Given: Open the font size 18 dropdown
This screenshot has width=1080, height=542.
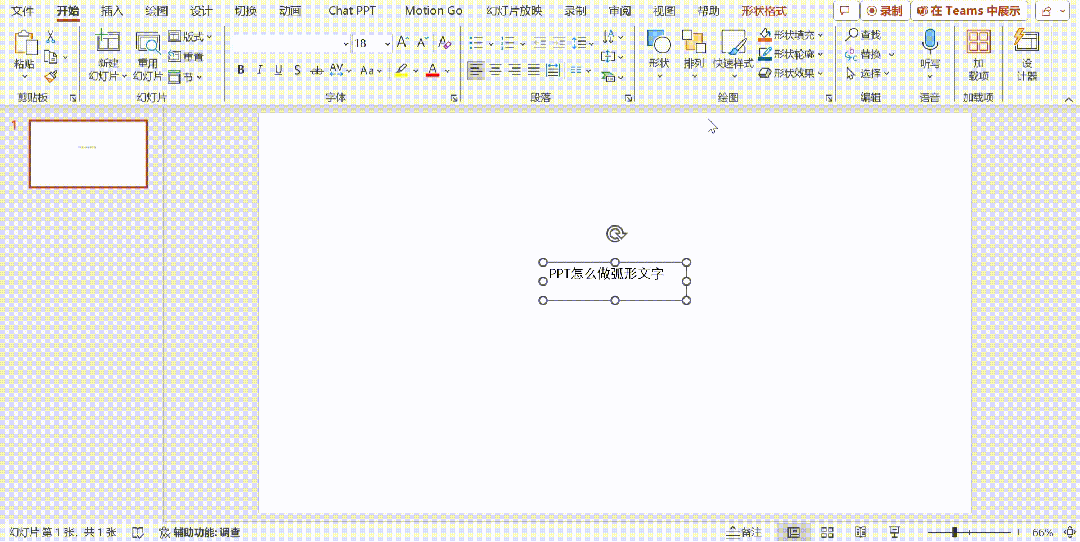Looking at the screenshot, I should pos(387,43).
